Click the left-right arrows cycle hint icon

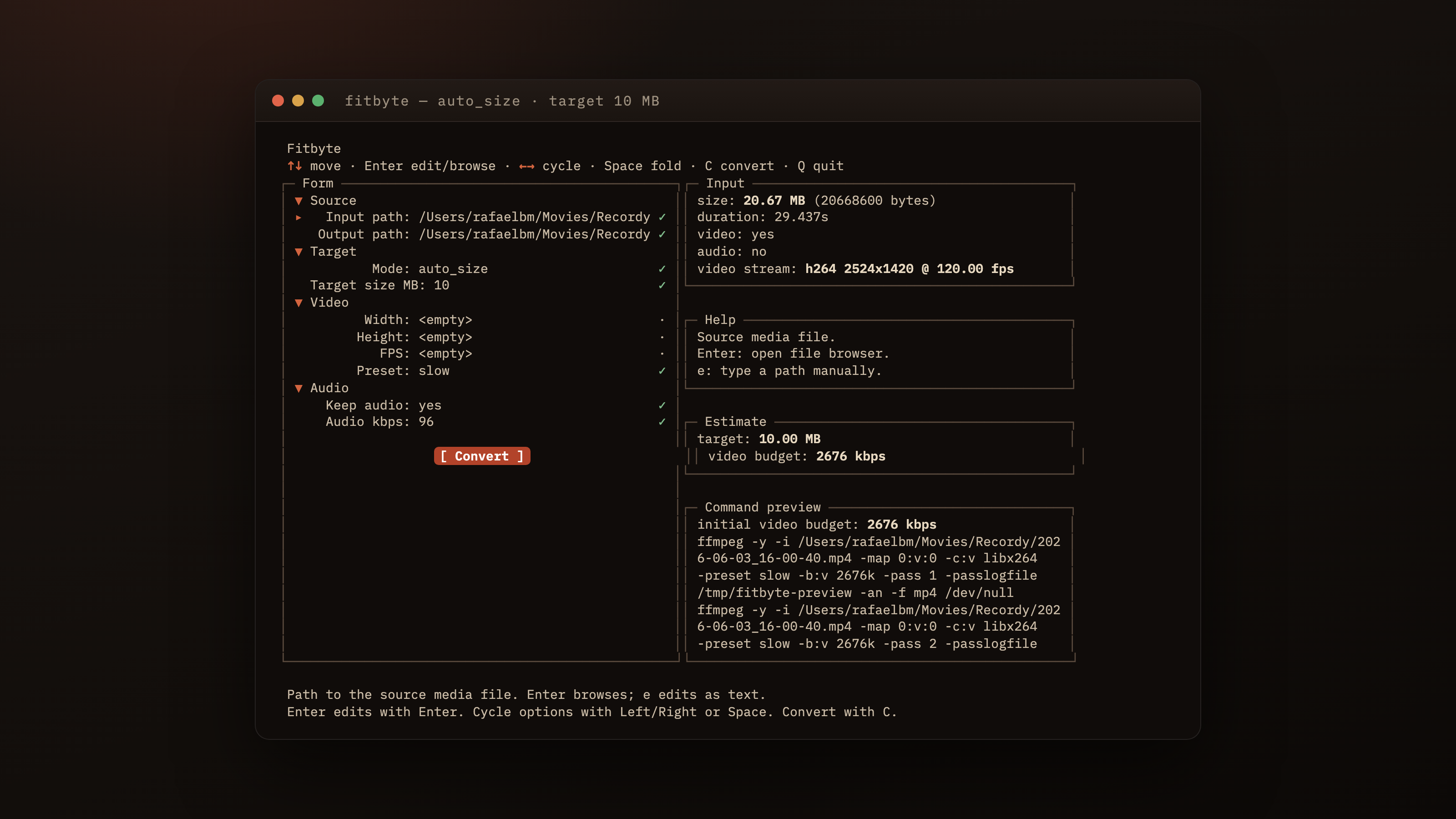click(x=527, y=166)
